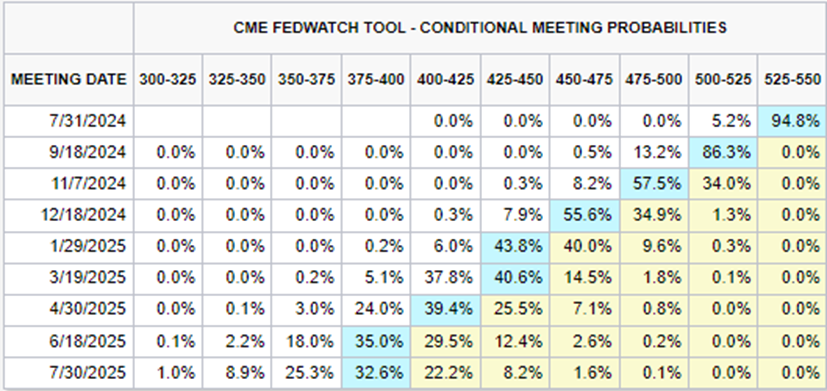The width and height of the screenshot is (827, 391).
Task: Select the 55.6% cell for 12/18/2024
Action: pyautogui.click(x=584, y=215)
